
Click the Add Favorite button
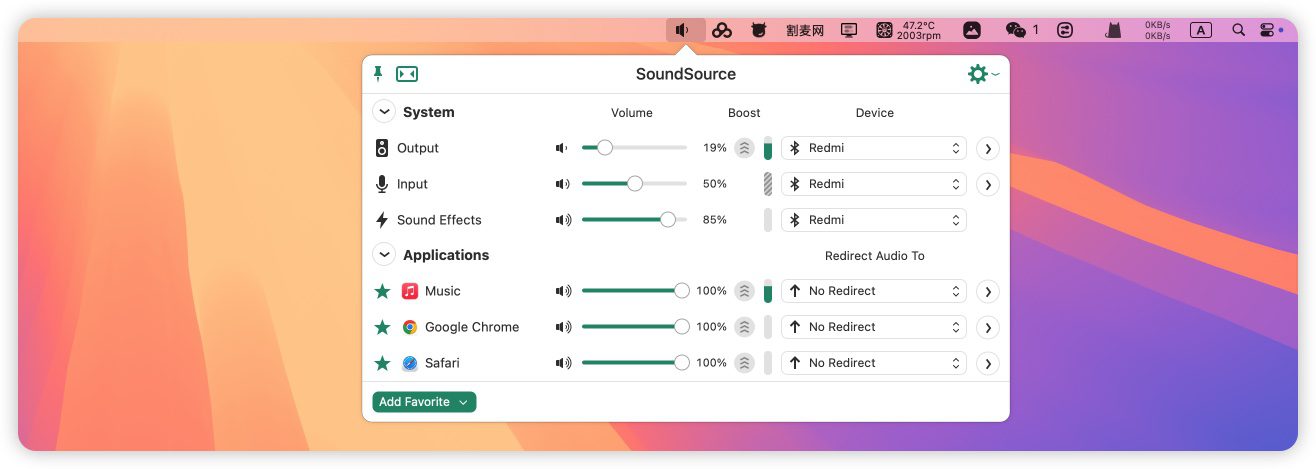pyautogui.click(x=424, y=402)
